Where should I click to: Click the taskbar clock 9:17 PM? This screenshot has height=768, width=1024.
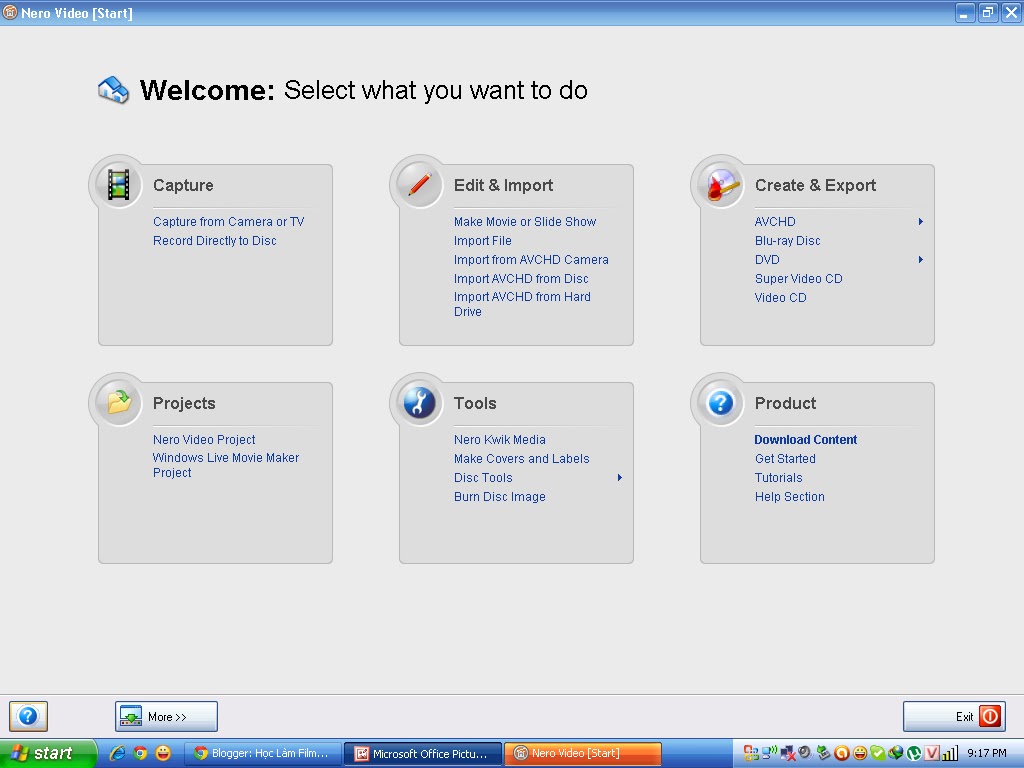987,753
